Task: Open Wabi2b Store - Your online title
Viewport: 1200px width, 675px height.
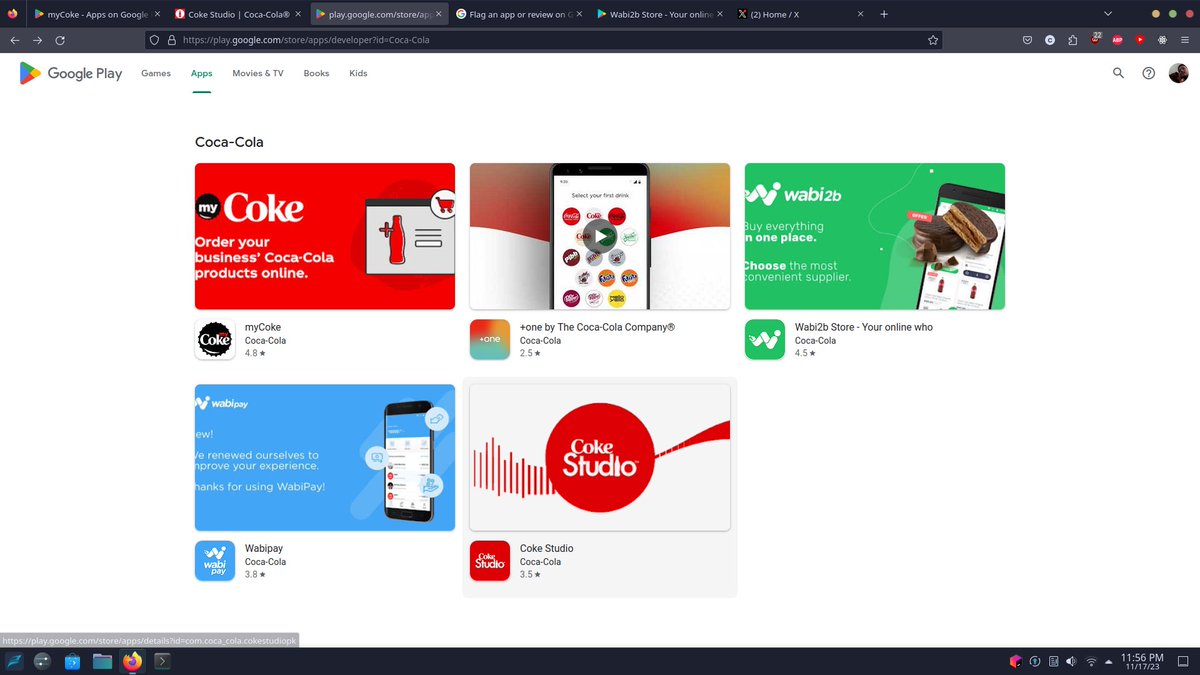Action: tap(864, 327)
